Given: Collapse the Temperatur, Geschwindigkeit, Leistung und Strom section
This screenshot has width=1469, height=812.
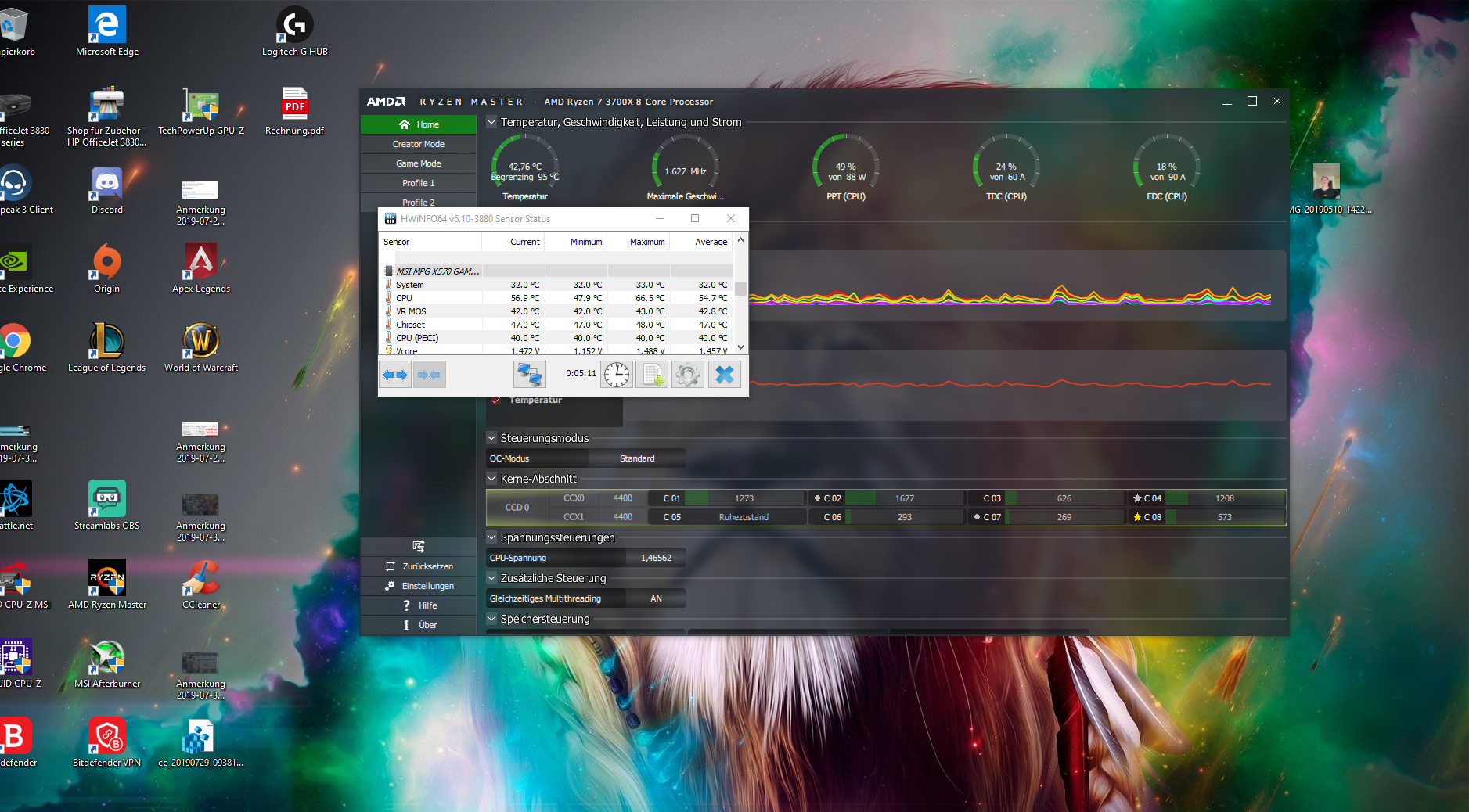Looking at the screenshot, I should 491,122.
